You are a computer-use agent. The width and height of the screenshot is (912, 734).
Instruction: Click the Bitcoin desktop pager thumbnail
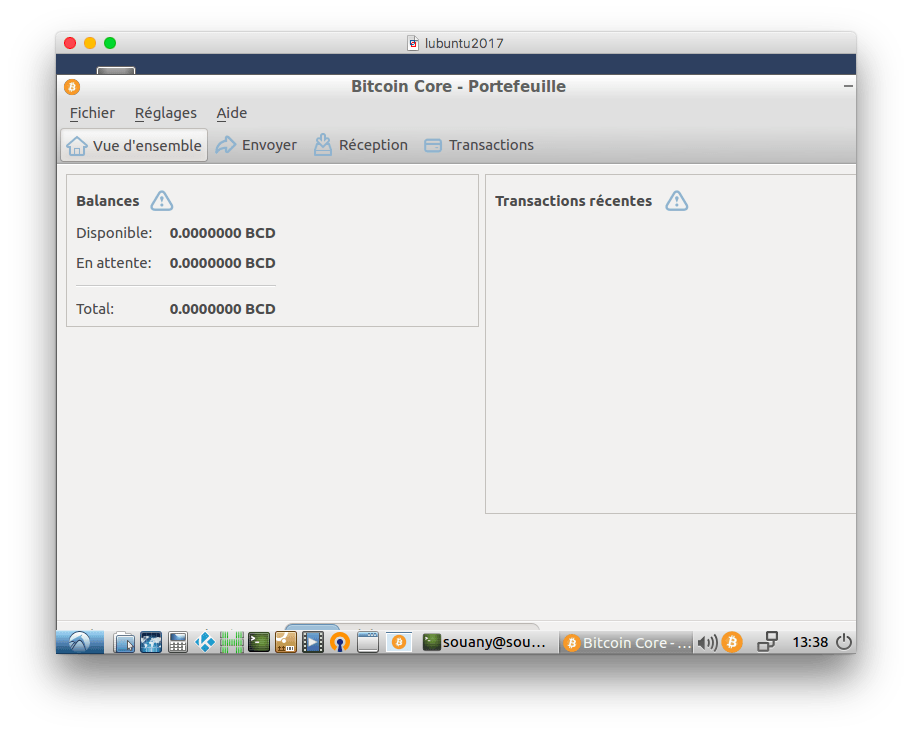click(399, 642)
